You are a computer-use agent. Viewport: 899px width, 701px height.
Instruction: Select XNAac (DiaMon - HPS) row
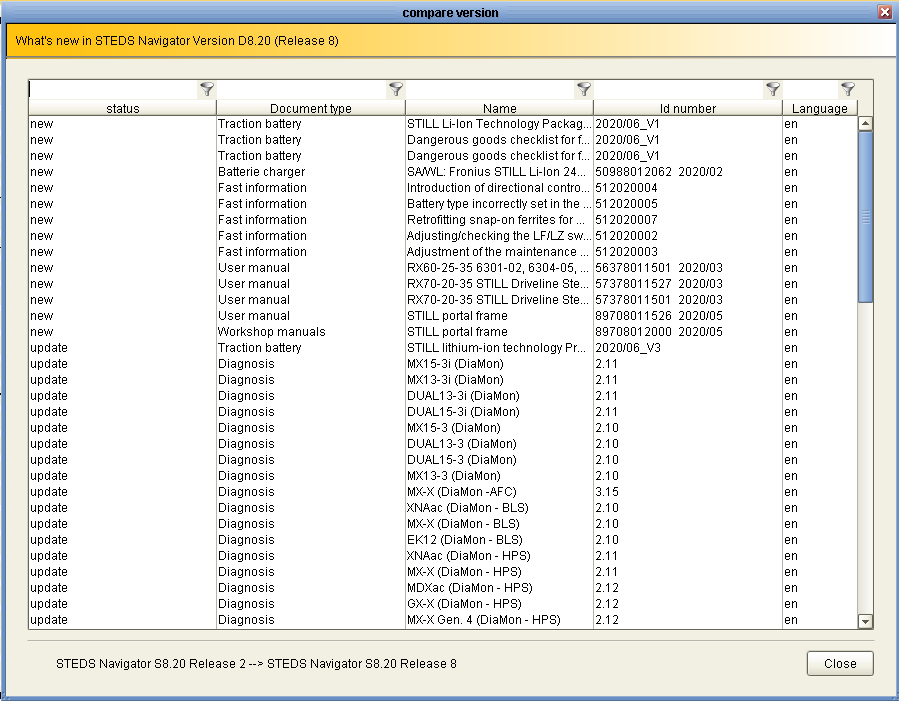tap(443, 557)
